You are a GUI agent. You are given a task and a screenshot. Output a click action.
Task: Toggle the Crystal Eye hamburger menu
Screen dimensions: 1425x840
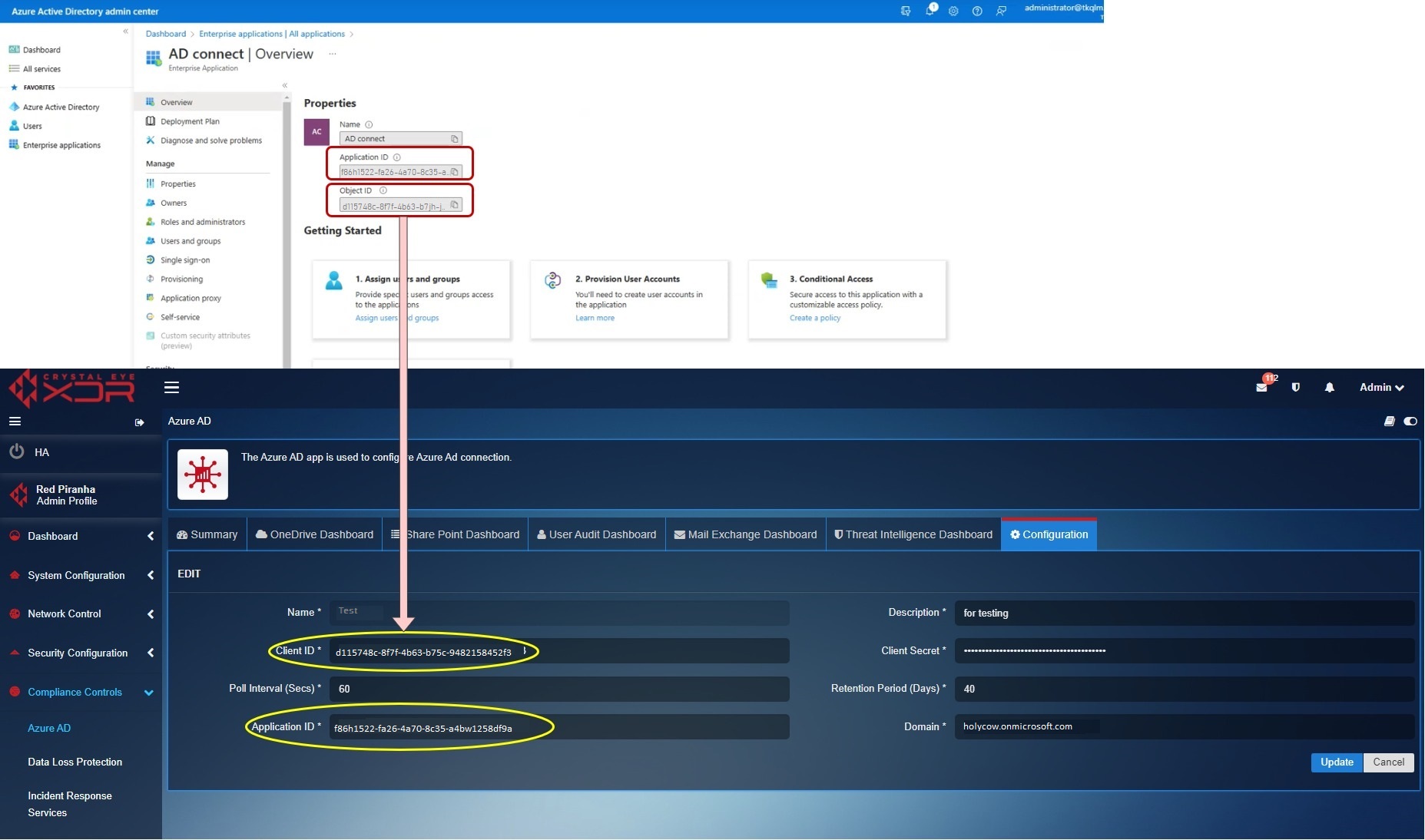tap(172, 388)
